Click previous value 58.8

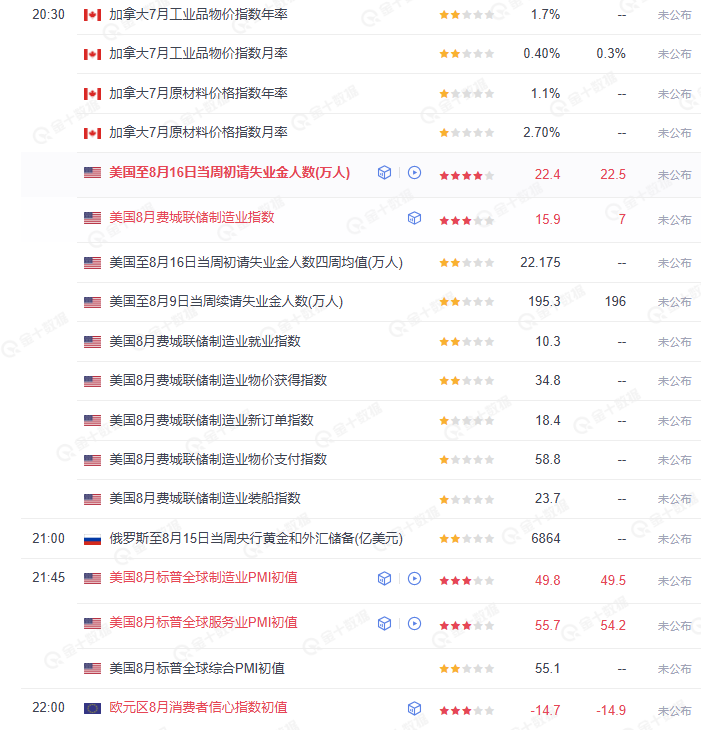547,460
